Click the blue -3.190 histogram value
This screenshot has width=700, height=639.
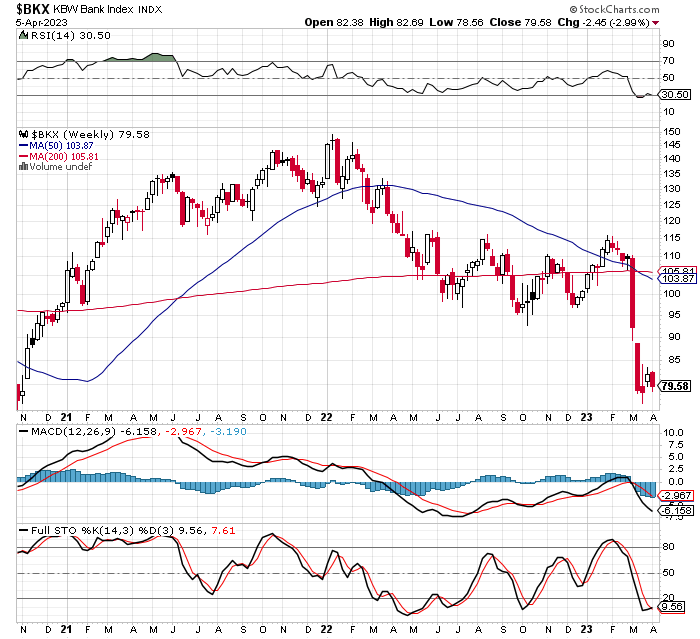pos(228,432)
